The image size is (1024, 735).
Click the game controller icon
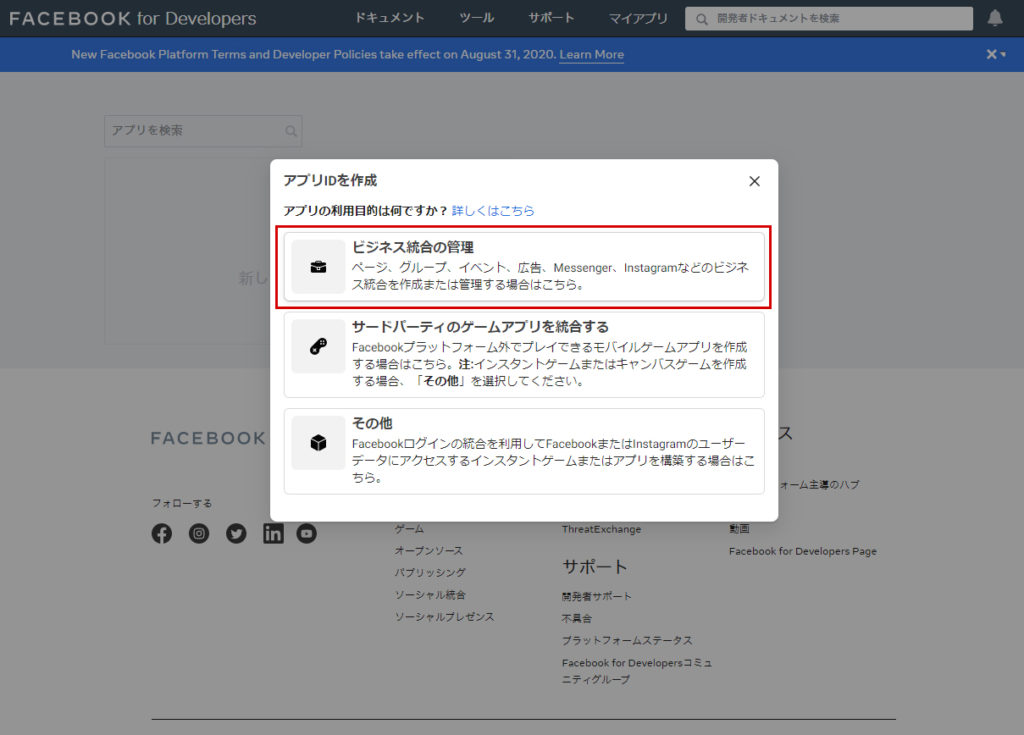[318, 347]
